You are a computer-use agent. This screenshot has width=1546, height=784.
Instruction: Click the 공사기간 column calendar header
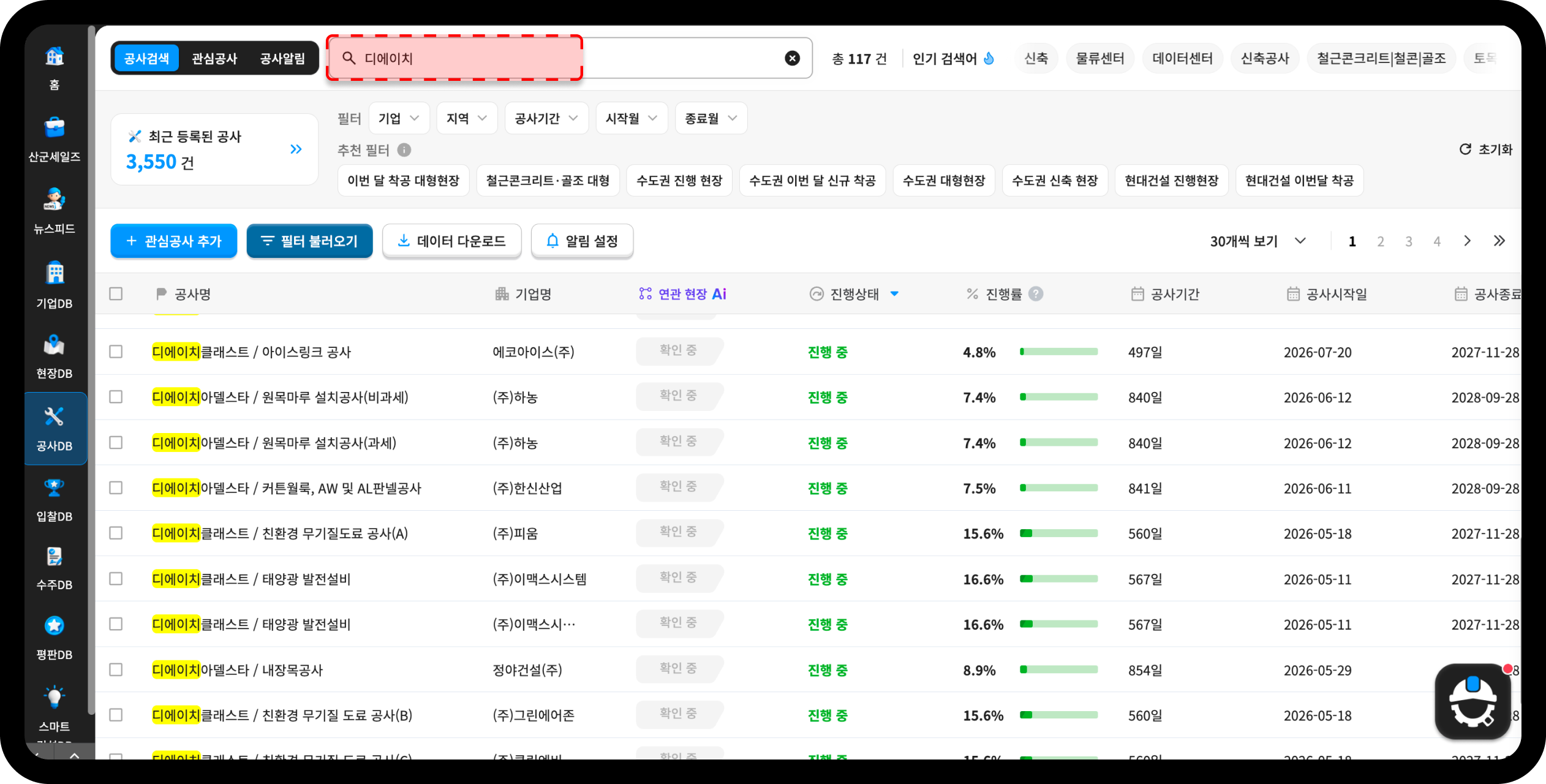[x=1164, y=294]
